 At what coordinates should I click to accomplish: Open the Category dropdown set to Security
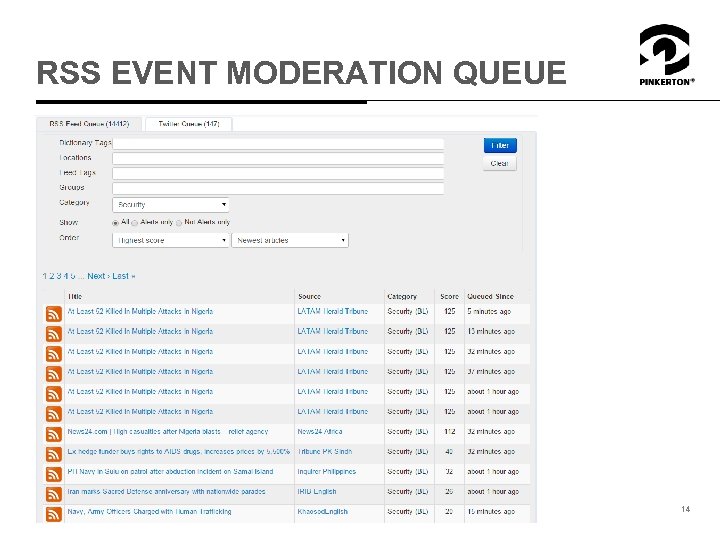(171, 204)
